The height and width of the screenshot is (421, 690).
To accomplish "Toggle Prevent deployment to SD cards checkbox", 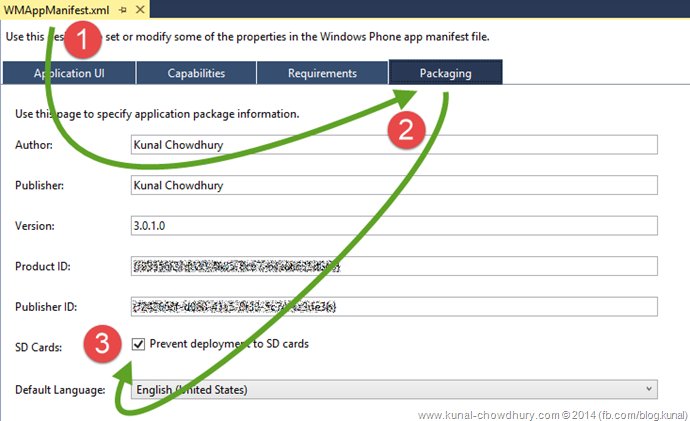I will (x=138, y=344).
